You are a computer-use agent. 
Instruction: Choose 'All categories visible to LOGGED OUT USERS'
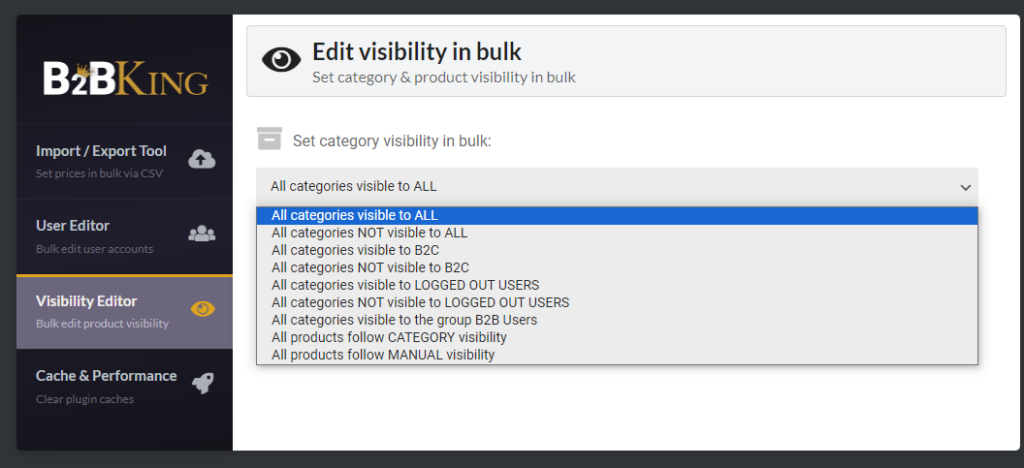point(405,285)
